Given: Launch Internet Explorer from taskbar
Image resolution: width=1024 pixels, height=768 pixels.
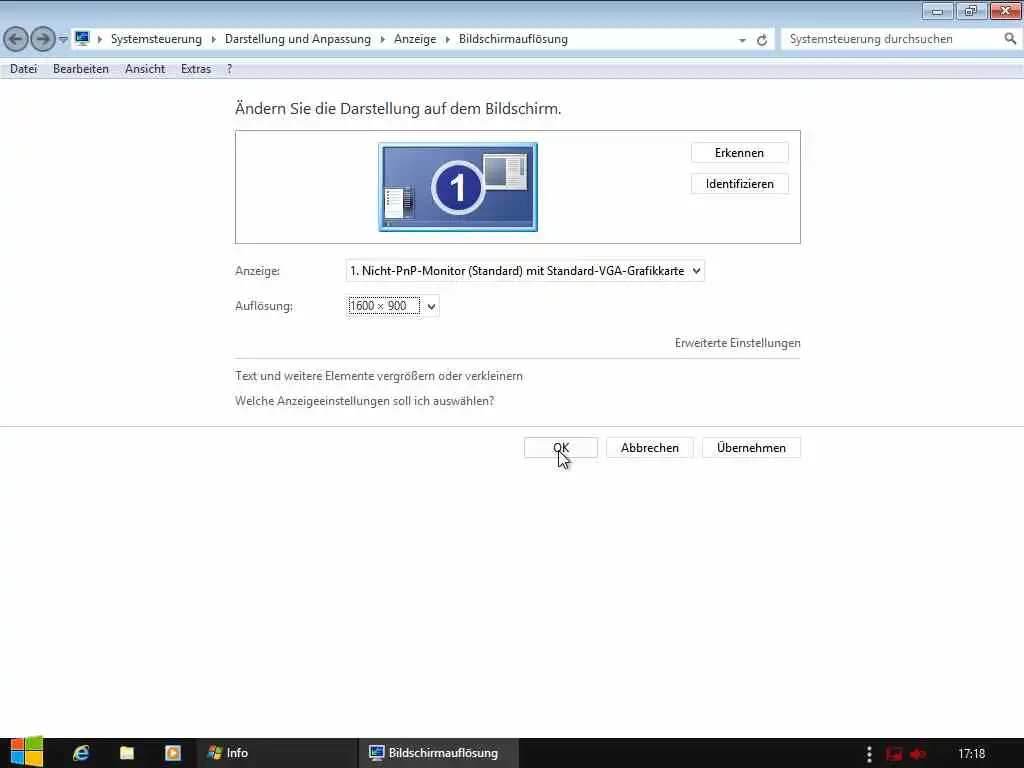Looking at the screenshot, I should point(81,753).
